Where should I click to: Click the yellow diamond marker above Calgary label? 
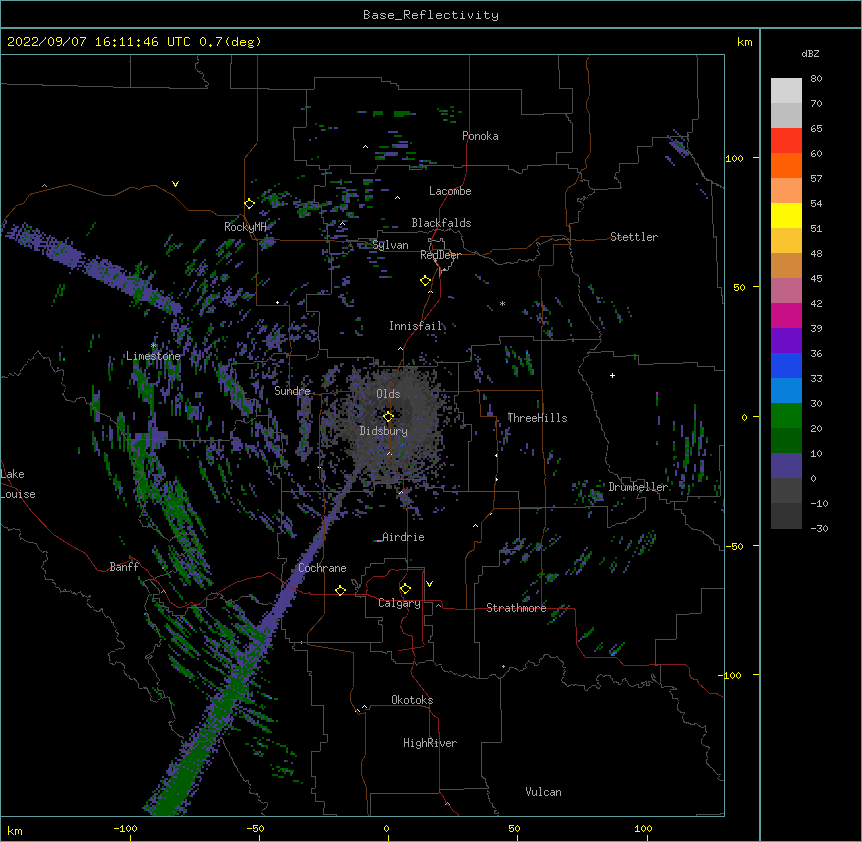point(405,589)
